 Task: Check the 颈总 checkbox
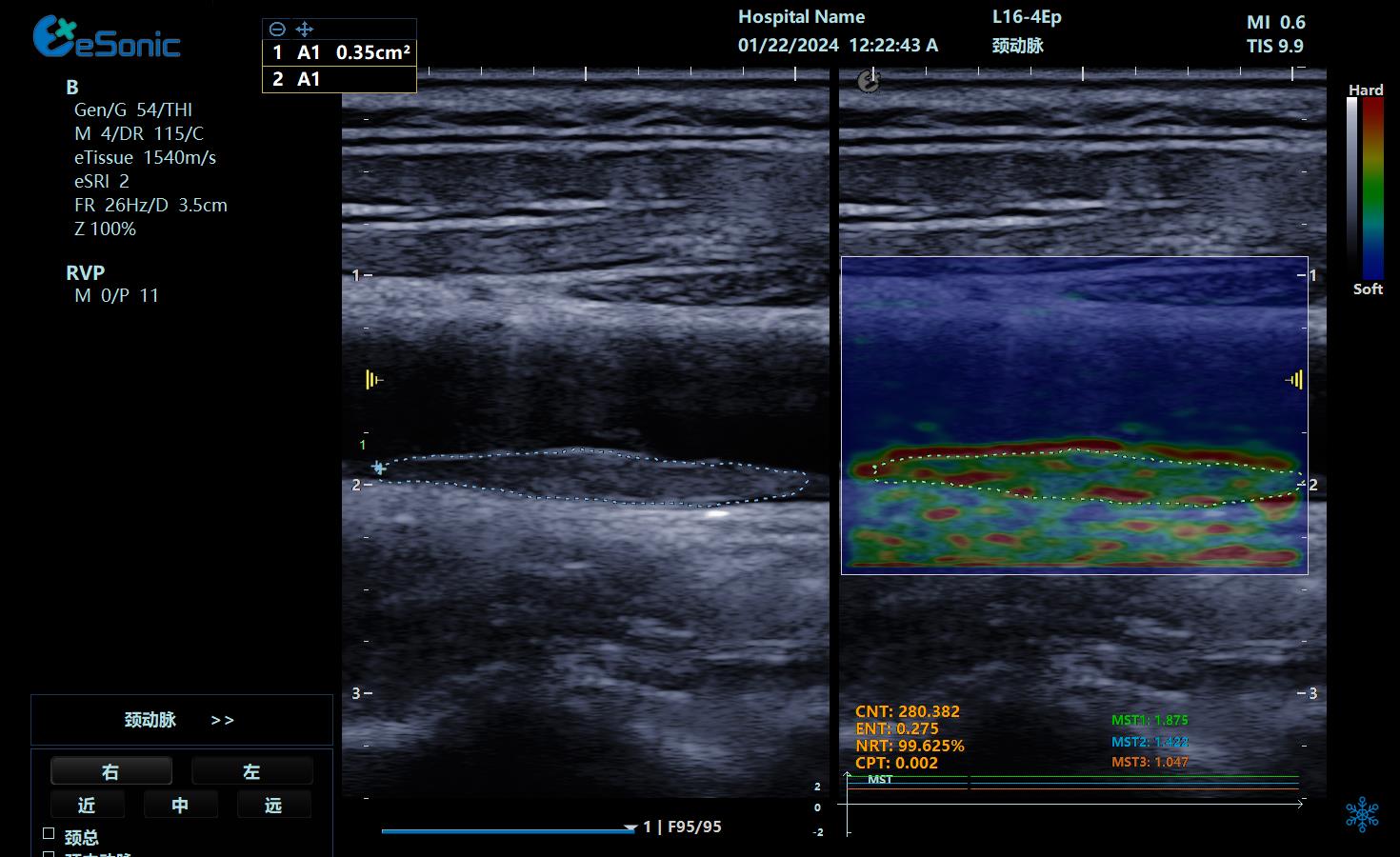coord(50,834)
